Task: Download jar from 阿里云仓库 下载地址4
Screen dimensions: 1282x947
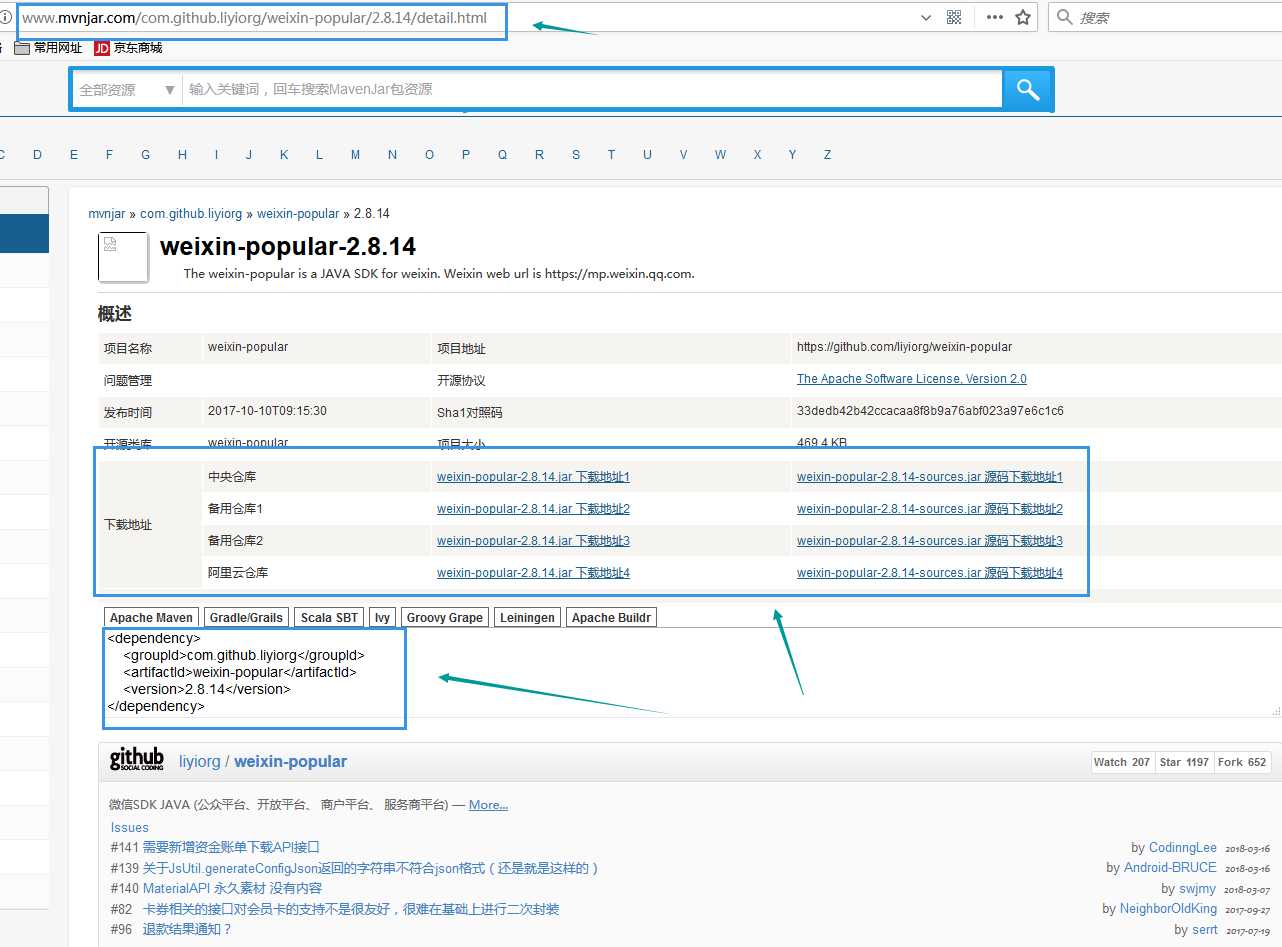Action: (533, 573)
